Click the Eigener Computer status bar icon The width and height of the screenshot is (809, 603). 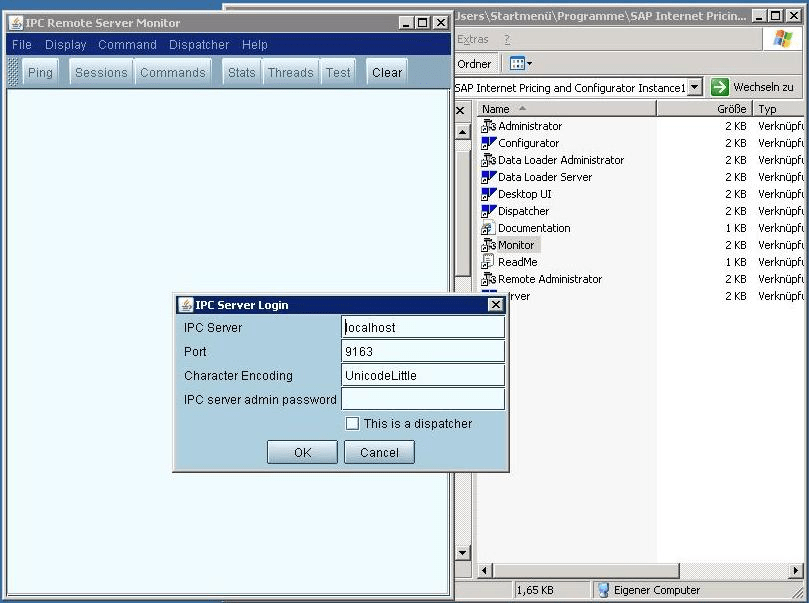(603, 590)
